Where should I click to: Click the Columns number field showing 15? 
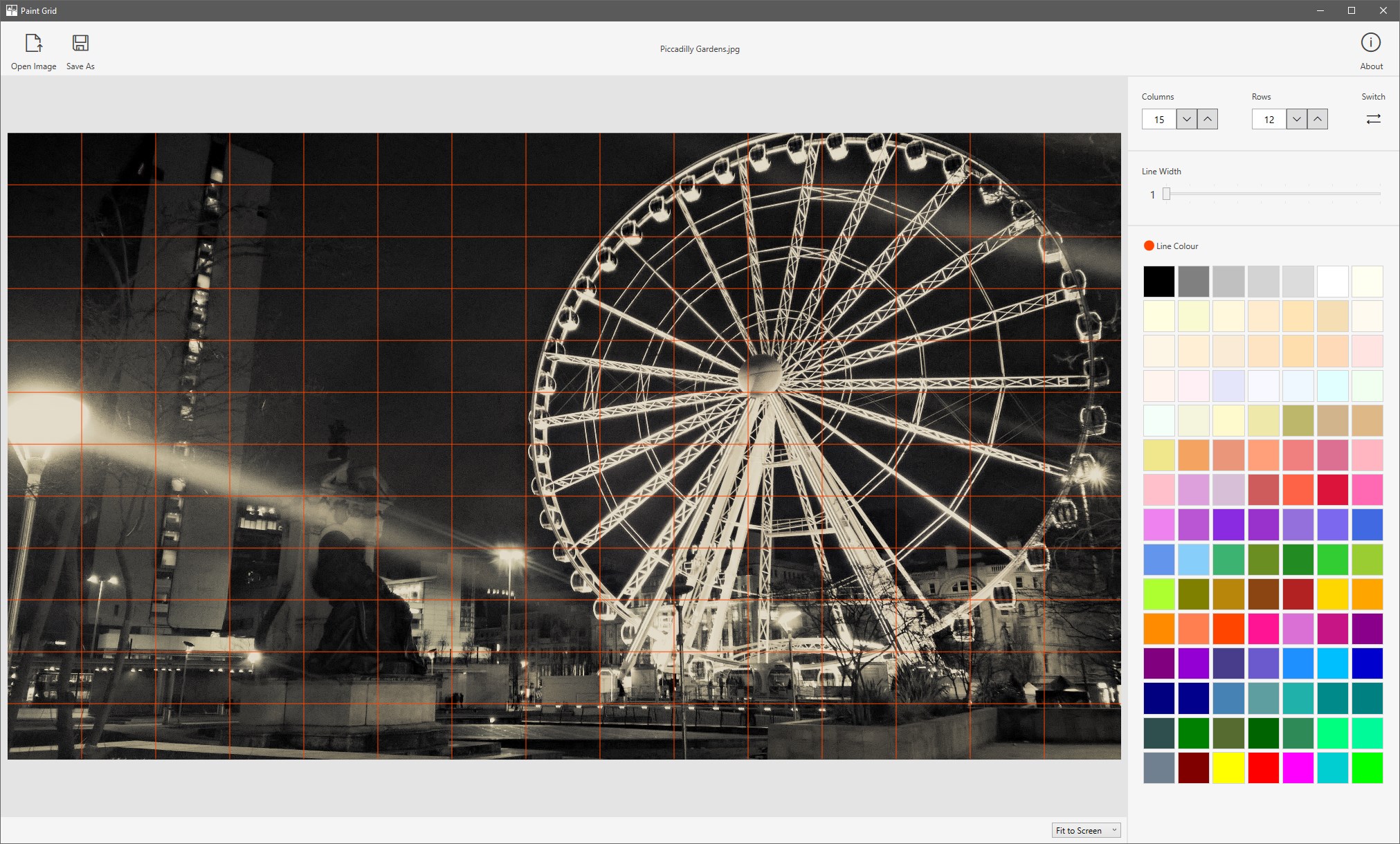(x=1159, y=119)
